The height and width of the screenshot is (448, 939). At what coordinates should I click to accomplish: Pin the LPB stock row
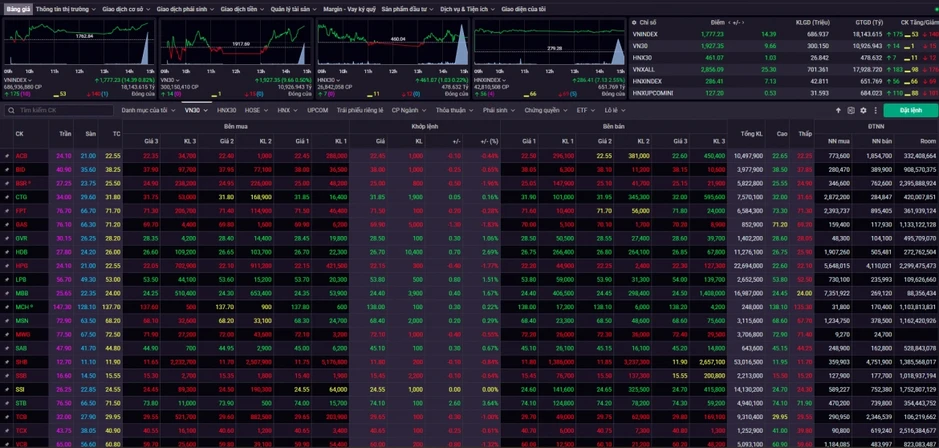[x=7, y=279]
